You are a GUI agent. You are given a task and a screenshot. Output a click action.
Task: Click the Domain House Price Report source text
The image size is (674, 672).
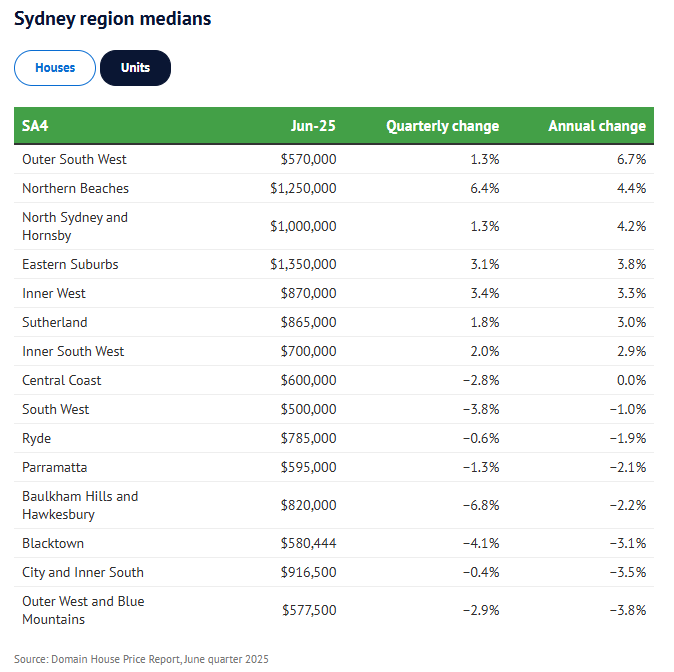pyautogui.click(x=141, y=659)
